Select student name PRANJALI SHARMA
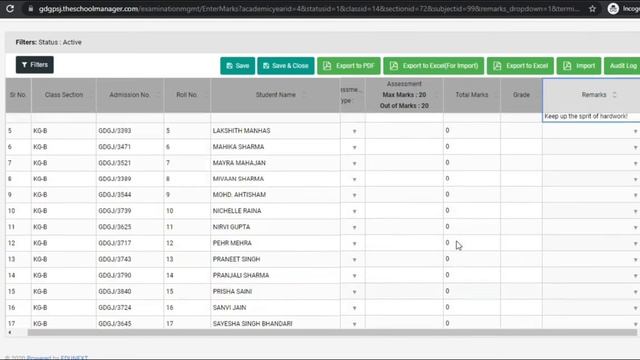 (241, 275)
